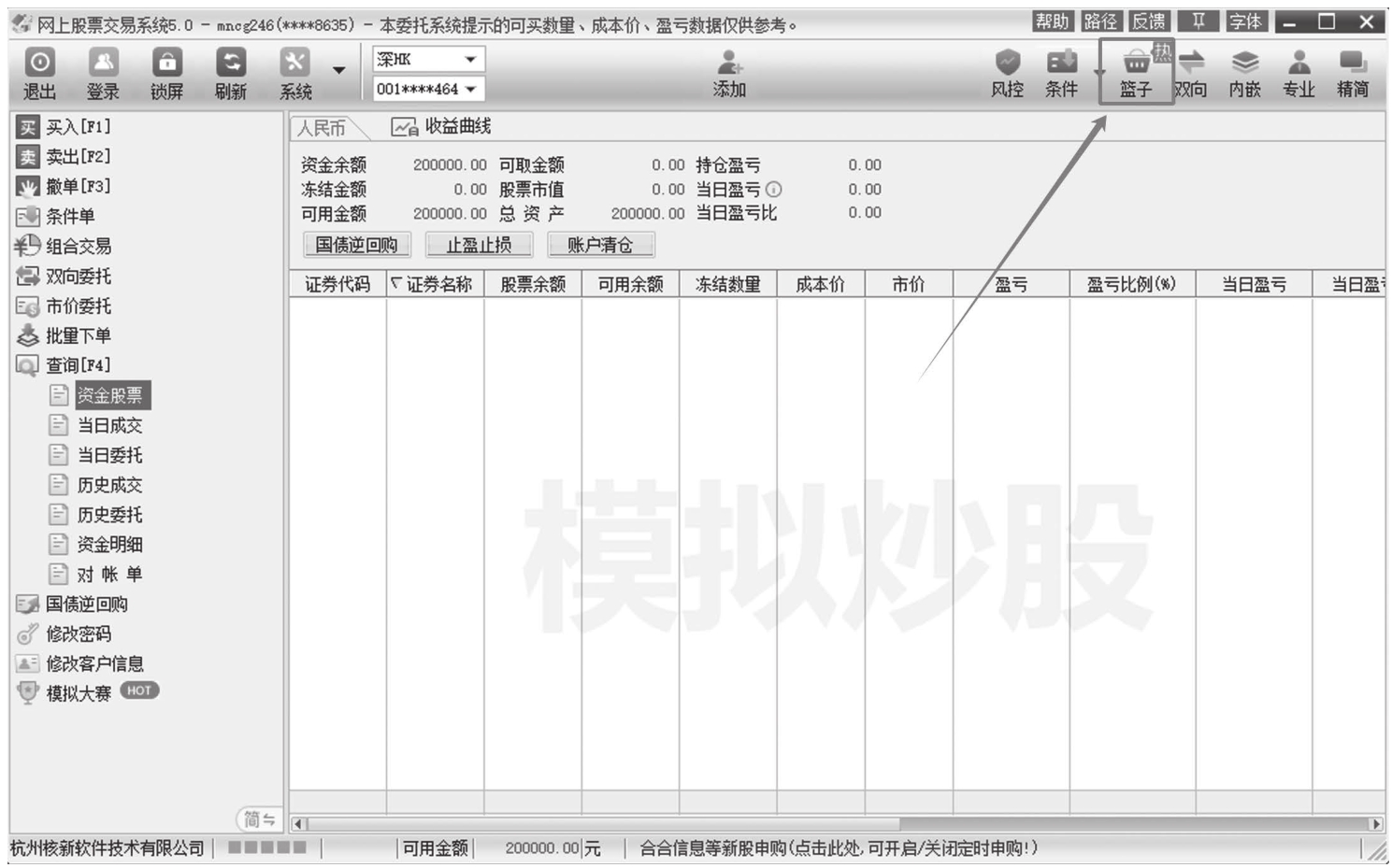Sort by 盈亏比例(%) column header
Screen dimensions: 1392x868
[1132, 284]
